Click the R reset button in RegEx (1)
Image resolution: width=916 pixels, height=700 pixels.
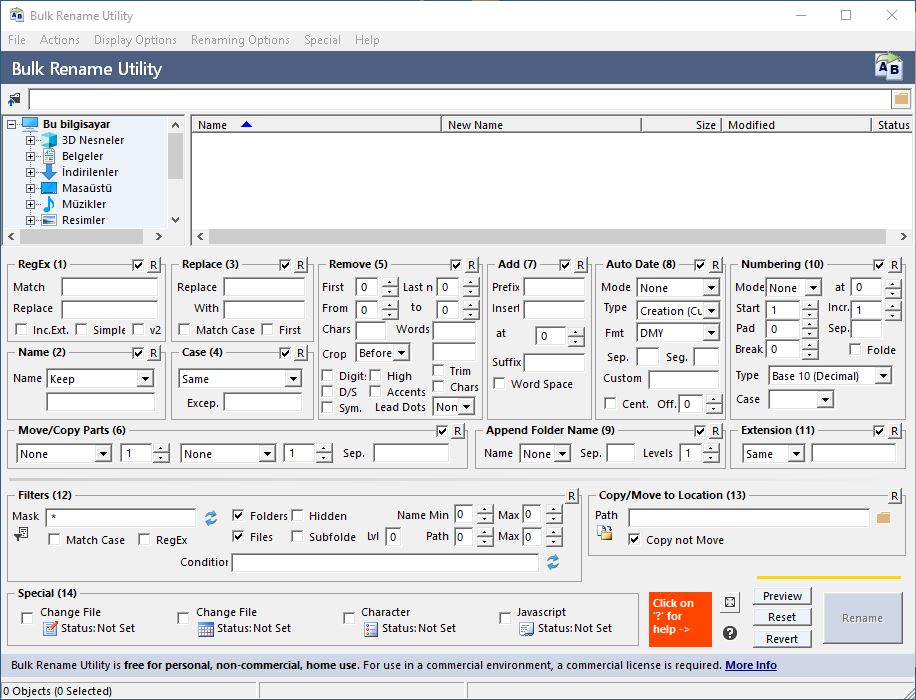pos(154,265)
